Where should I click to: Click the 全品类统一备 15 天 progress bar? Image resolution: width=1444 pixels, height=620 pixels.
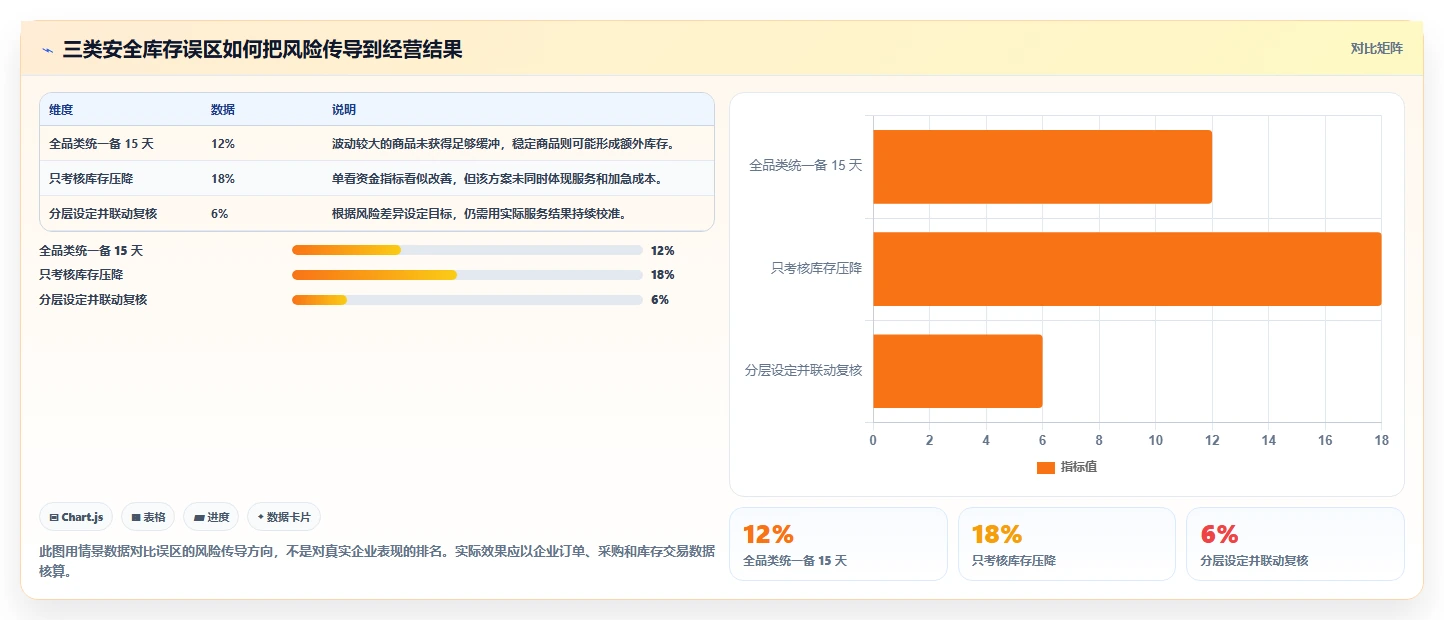[x=467, y=250]
